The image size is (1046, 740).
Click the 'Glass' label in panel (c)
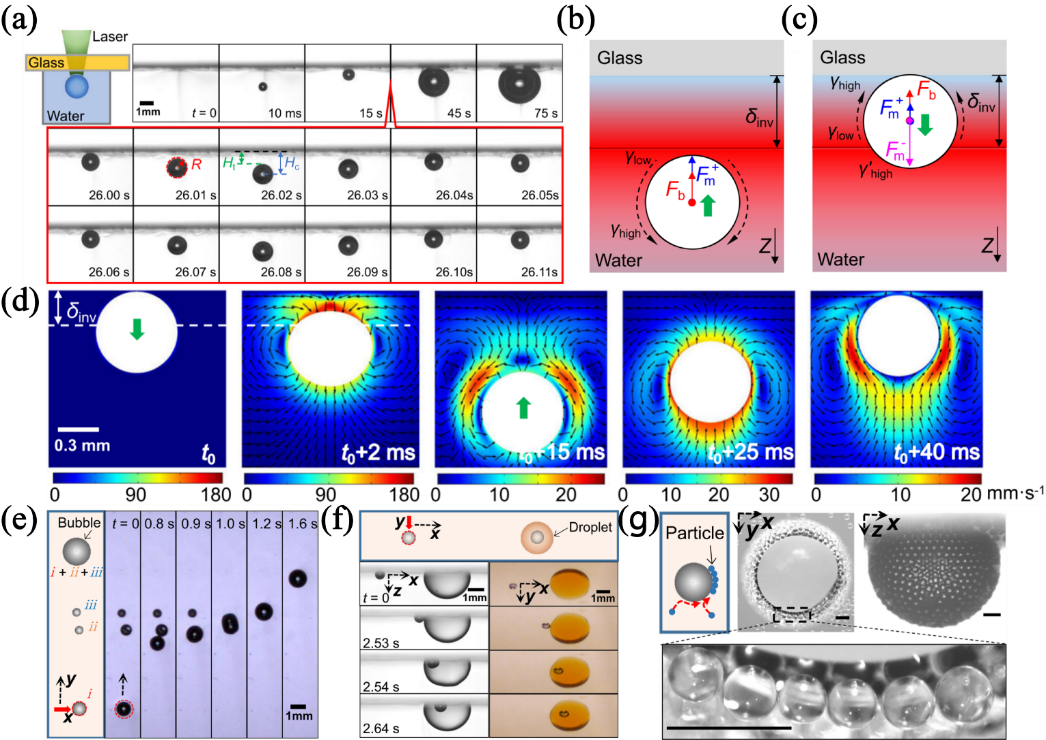tap(843, 58)
